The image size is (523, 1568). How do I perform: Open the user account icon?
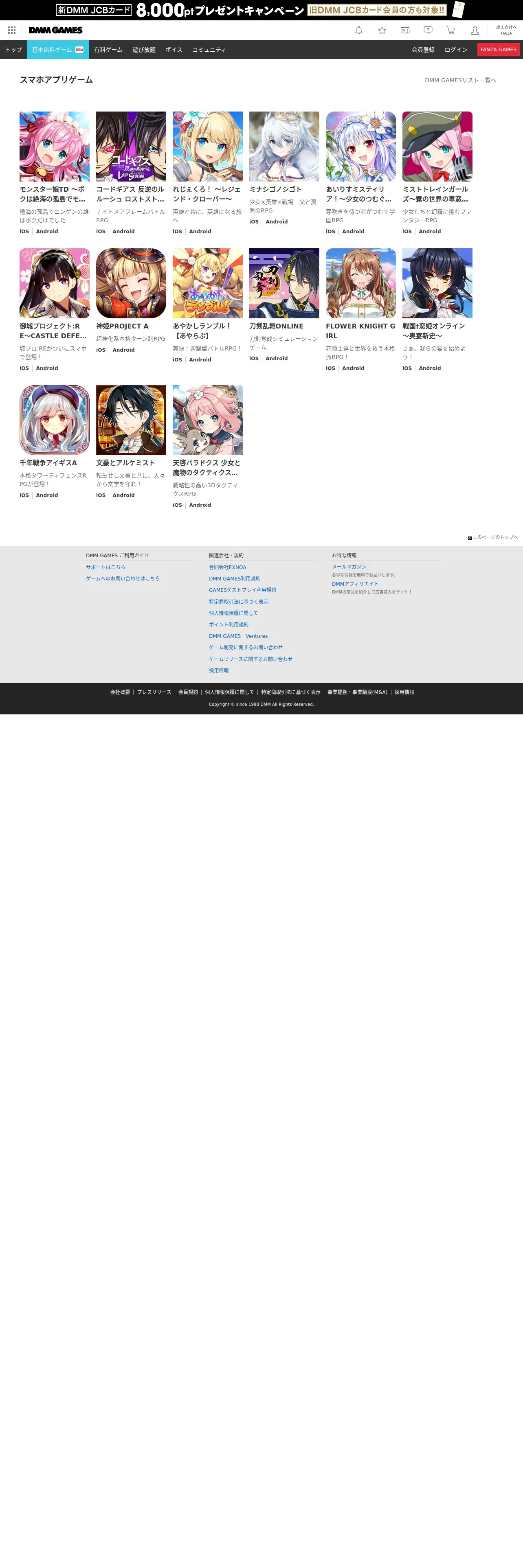pos(474,30)
